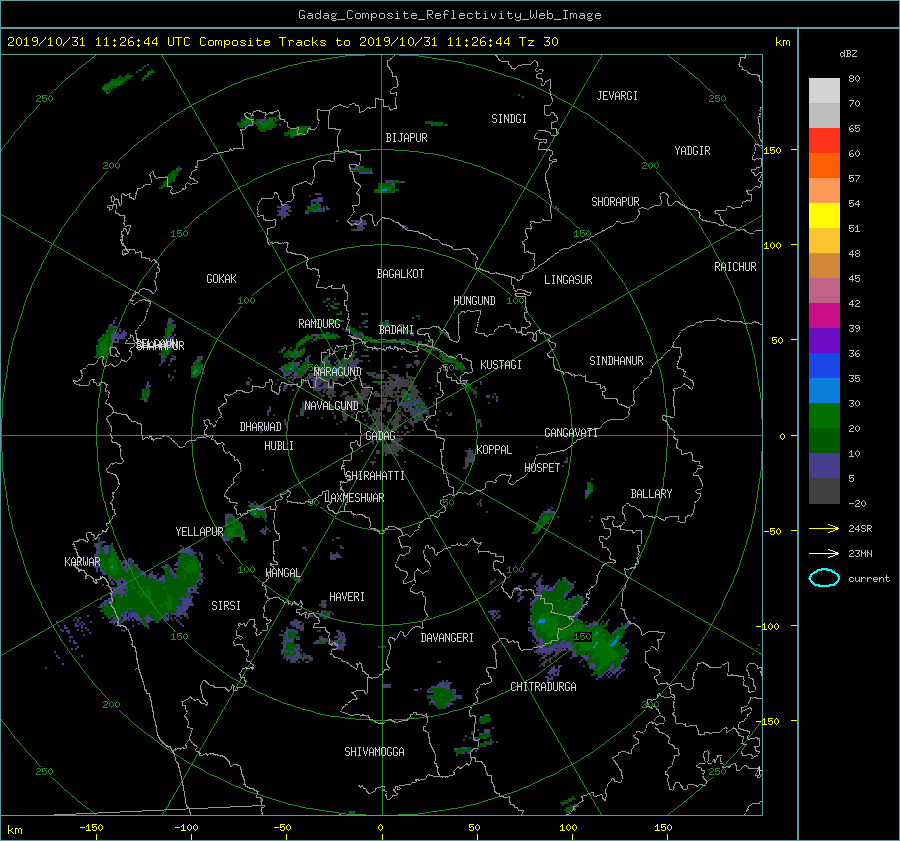The width and height of the screenshot is (900, 841).
Task: Click the RAICHUR city label
Action: (x=735, y=267)
